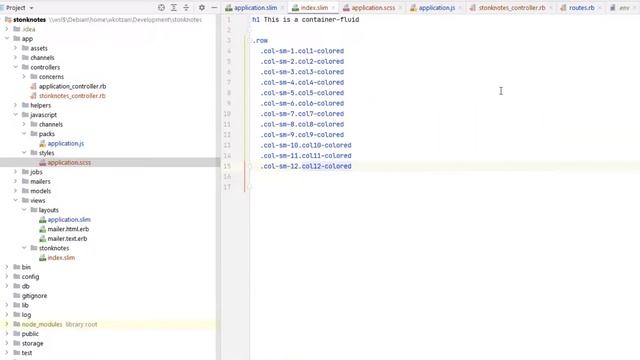
Task: Click the .col-sm-1.col1-colored line
Action: (x=302, y=51)
